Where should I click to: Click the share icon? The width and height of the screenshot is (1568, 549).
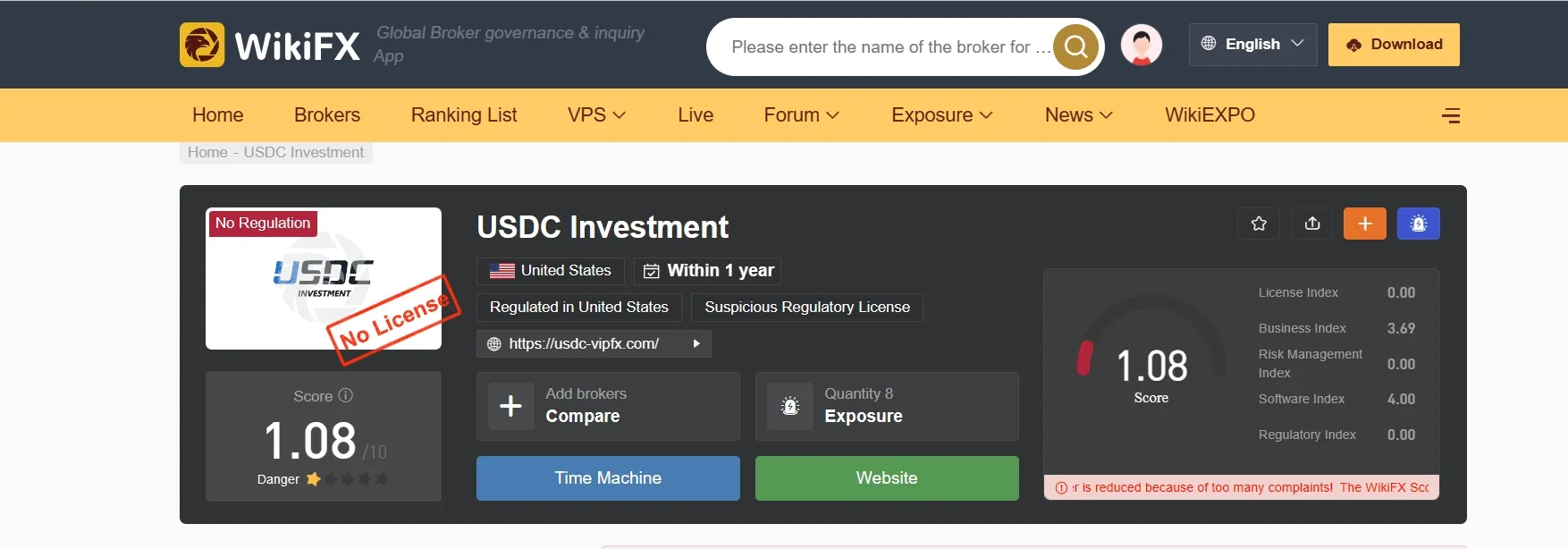[x=1312, y=224]
